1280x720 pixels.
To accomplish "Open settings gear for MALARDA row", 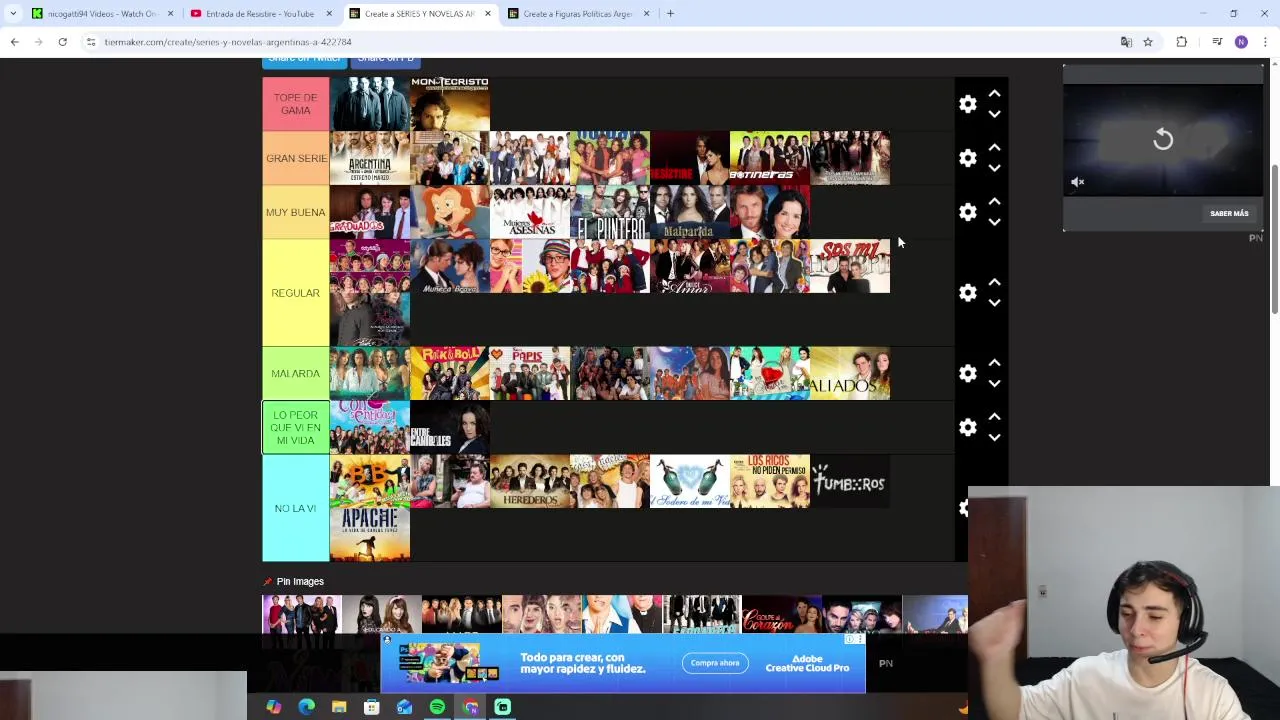I will [967, 373].
